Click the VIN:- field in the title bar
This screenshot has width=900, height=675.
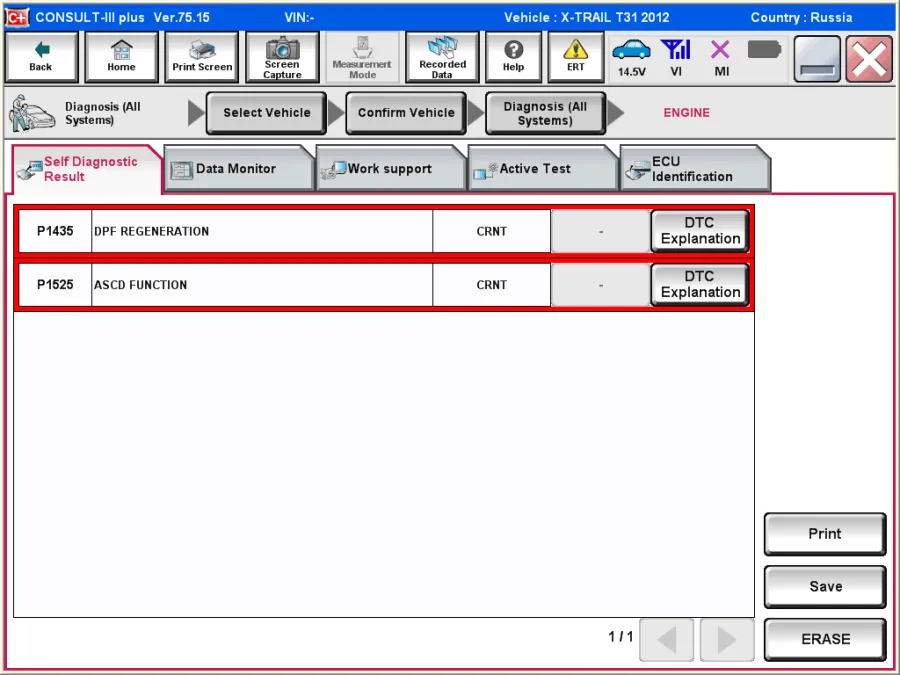[299, 17]
